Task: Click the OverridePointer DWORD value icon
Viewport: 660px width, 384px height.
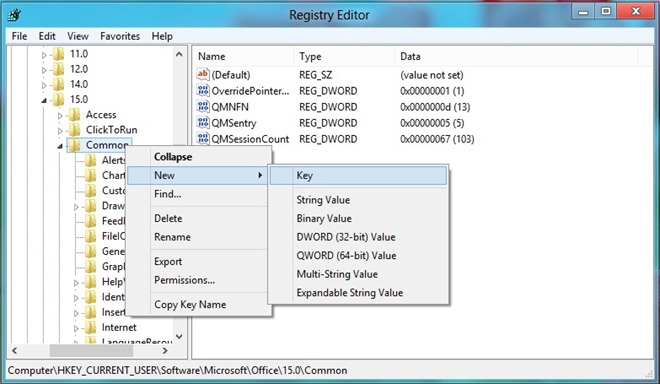Action: 203,91
